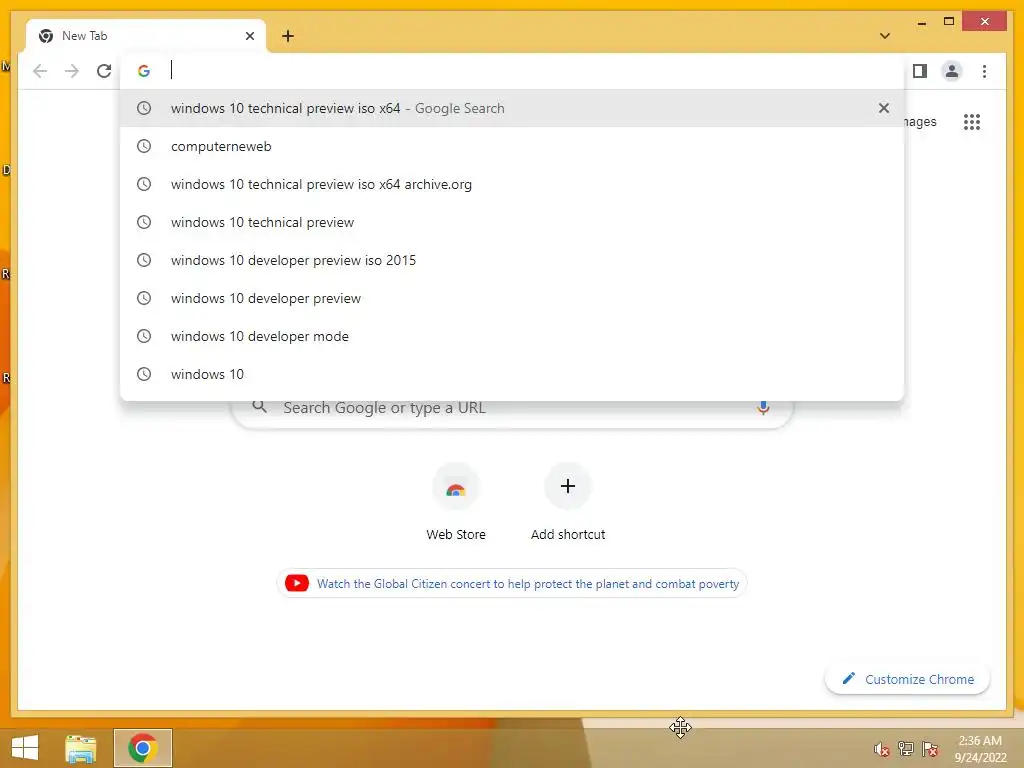Choose 'windows 10 developer mode' suggestion
Viewport: 1024px width, 768px height.
512,336
